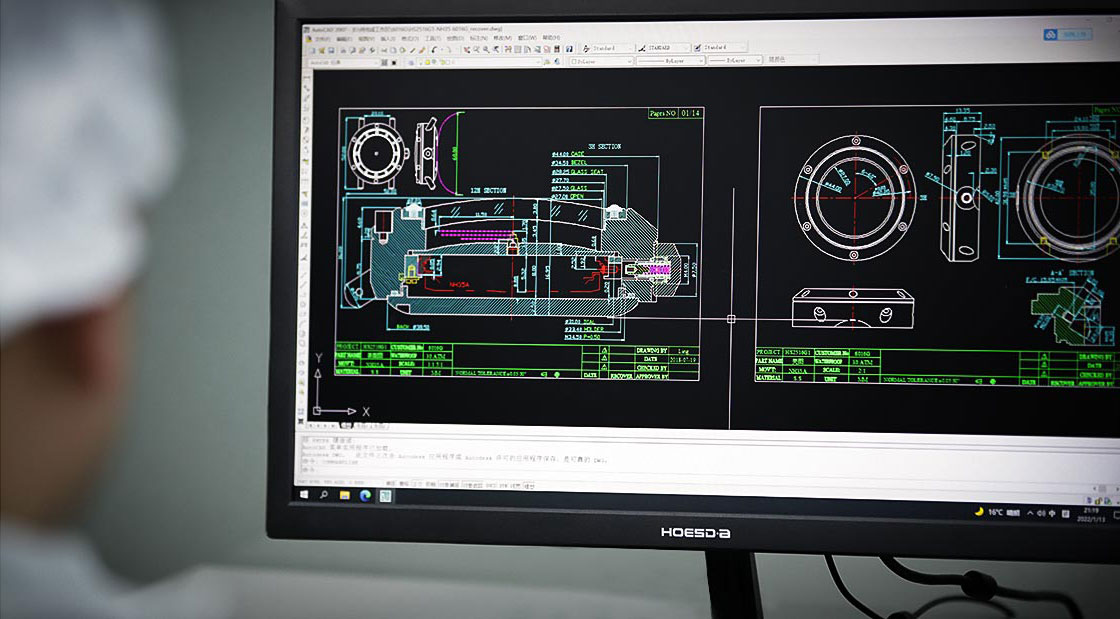Open the 格式(O) Format menu
The height and width of the screenshot is (619, 1120).
tap(411, 39)
